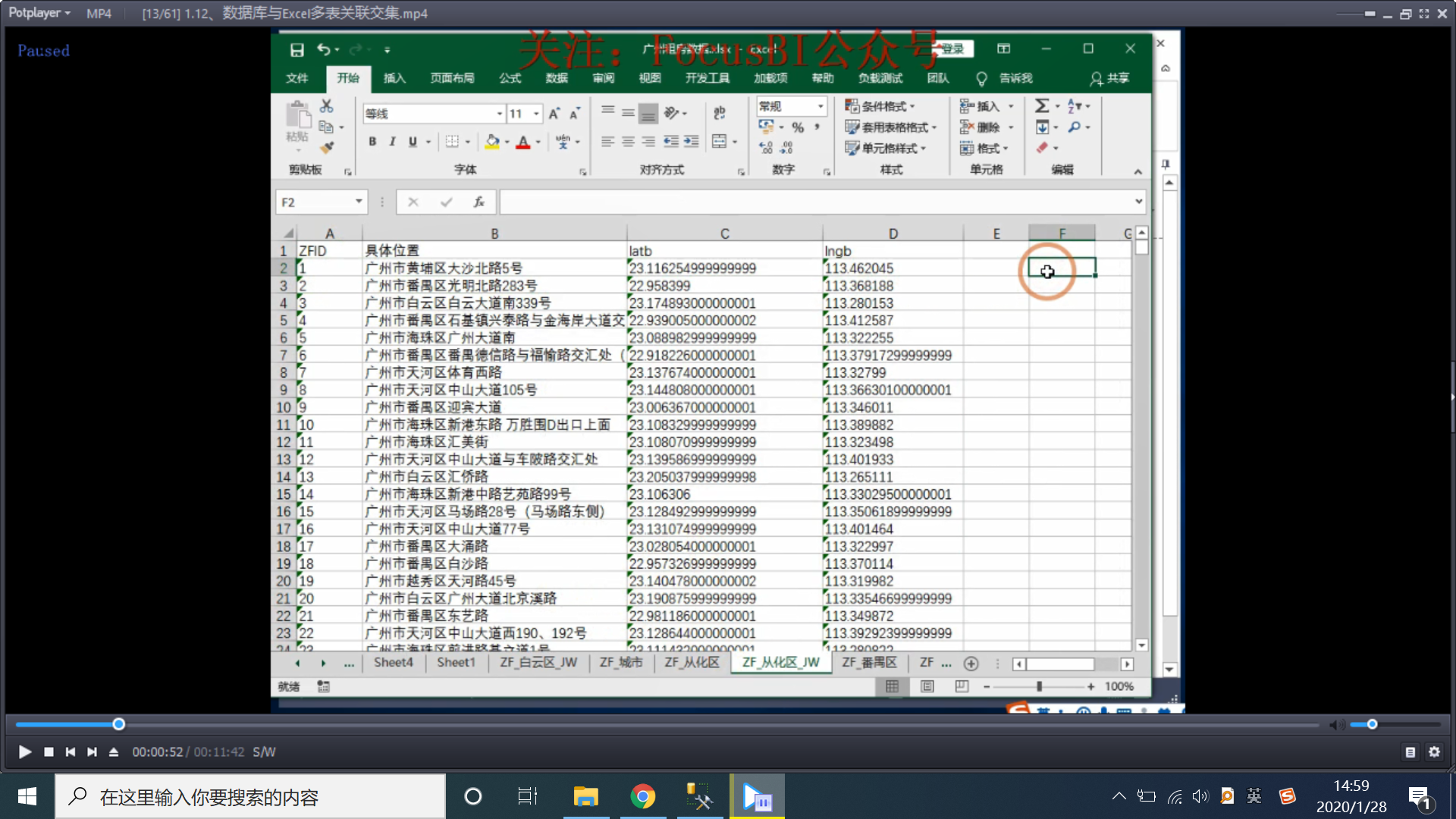Add a new sheet with the plus icon
The height and width of the screenshot is (819, 1456).
971,664
